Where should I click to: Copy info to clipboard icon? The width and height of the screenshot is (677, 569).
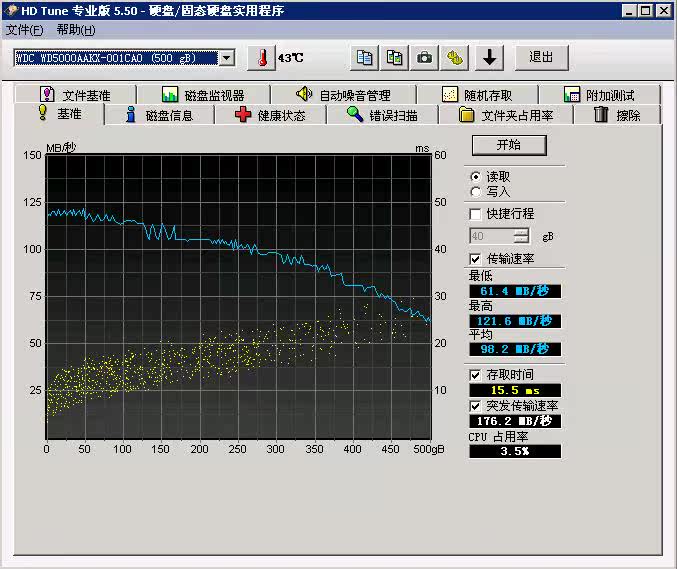click(364, 57)
